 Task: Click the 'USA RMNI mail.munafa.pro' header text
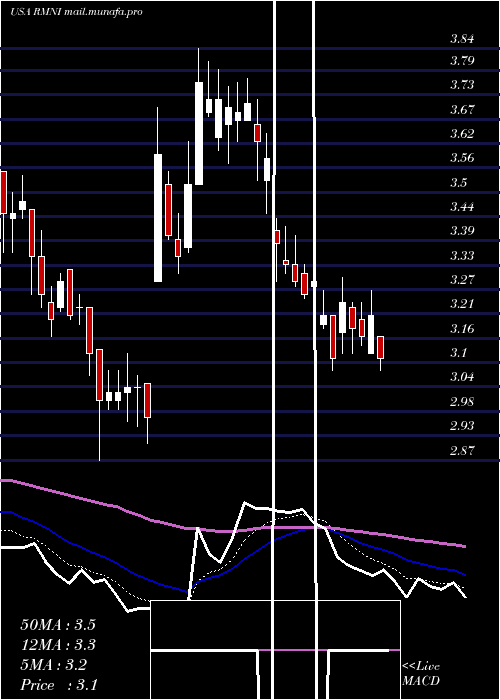click(76, 12)
